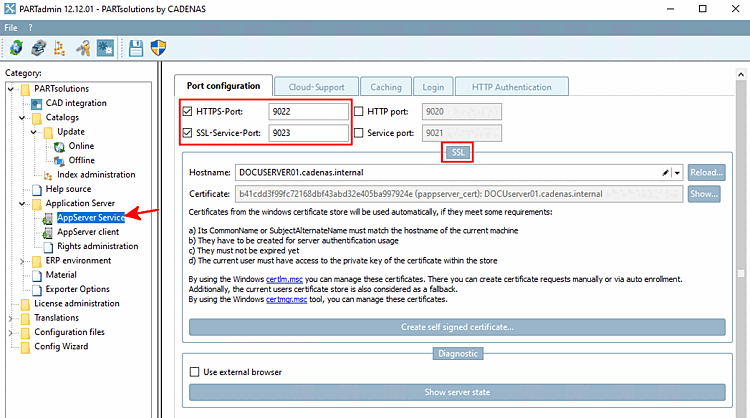The image size is (750, 418).
Task: Click the globe online update toolbar icon
Action: point(16,48)
